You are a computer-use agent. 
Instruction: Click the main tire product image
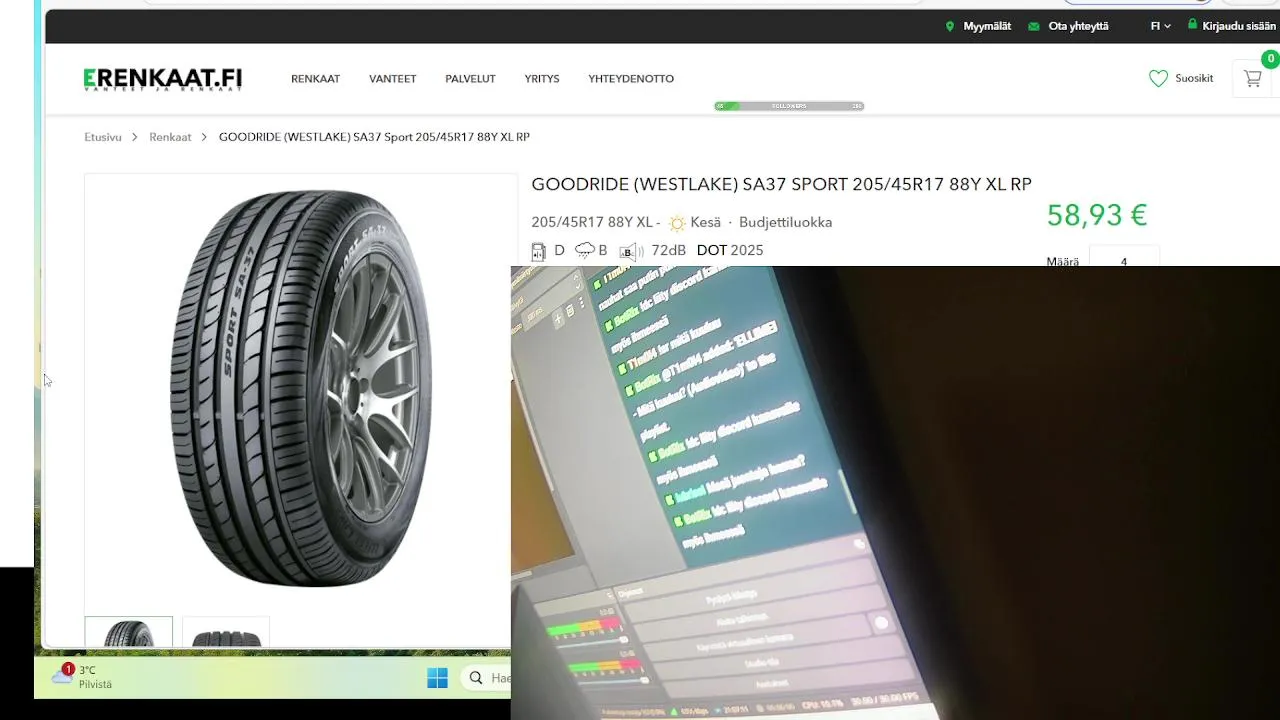tap(301, 389)
